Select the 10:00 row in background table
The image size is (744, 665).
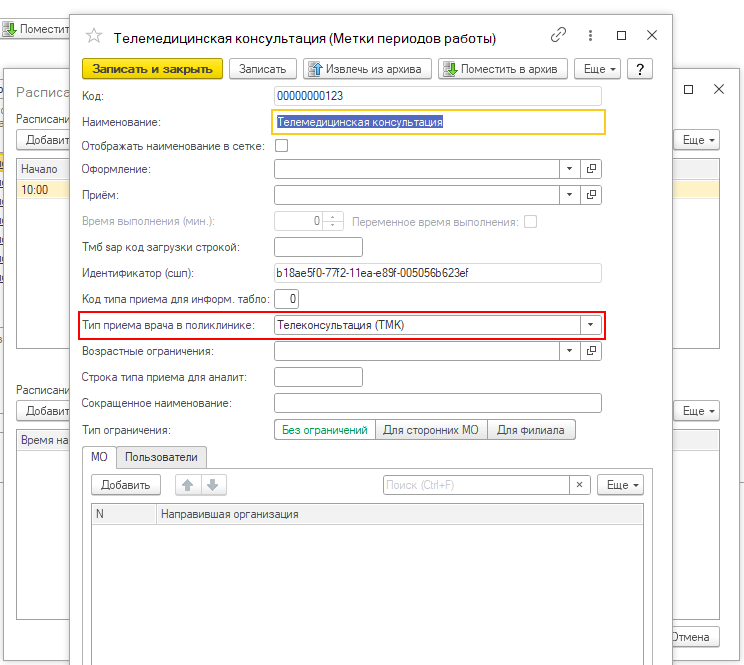click(43, 190)
